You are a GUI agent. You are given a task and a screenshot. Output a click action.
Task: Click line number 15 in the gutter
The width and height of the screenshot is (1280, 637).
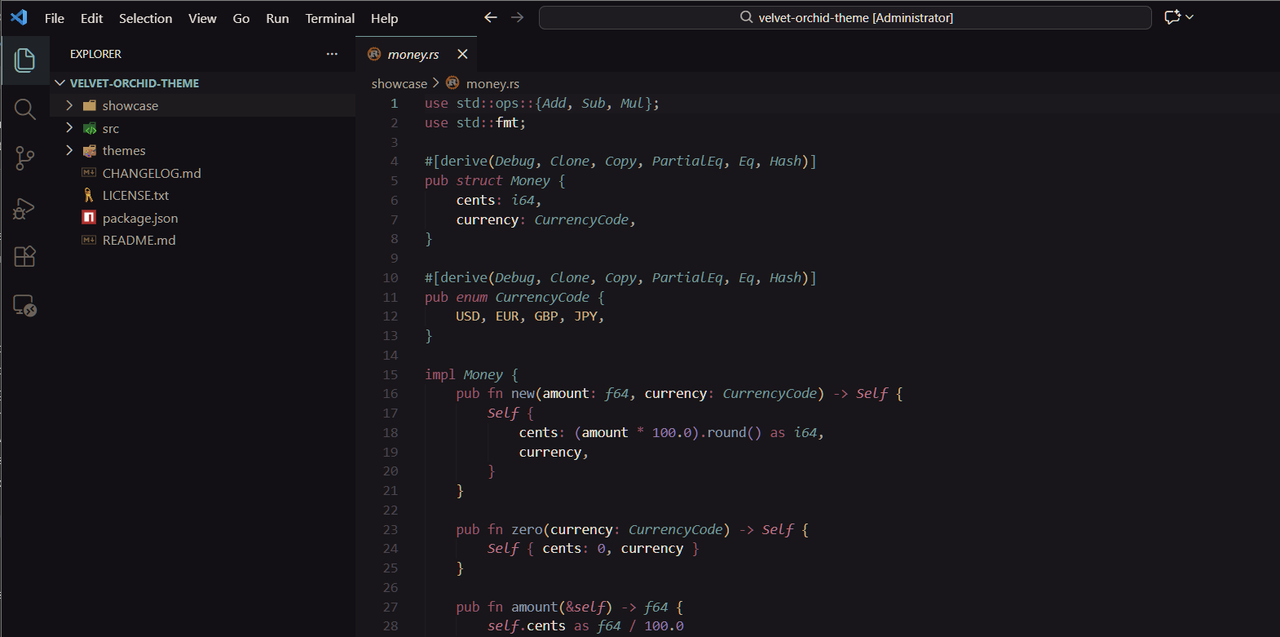click(390, 375)
